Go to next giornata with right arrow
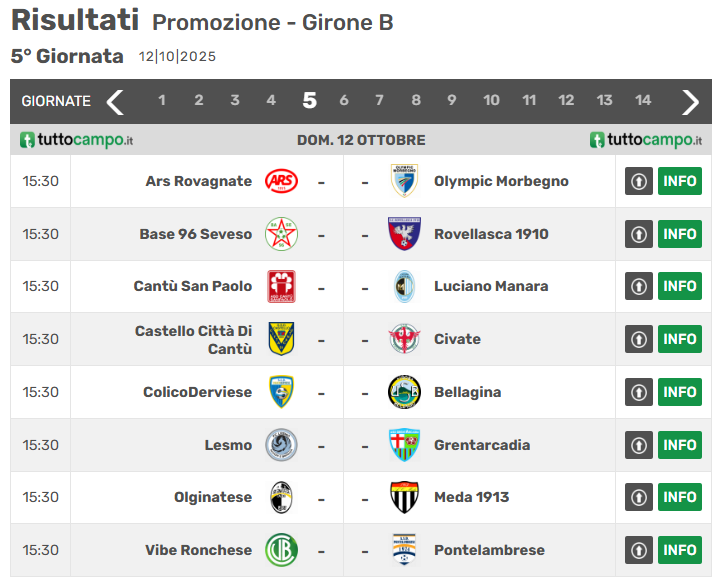This screenshot has width=717, height=585. [690, 101]
